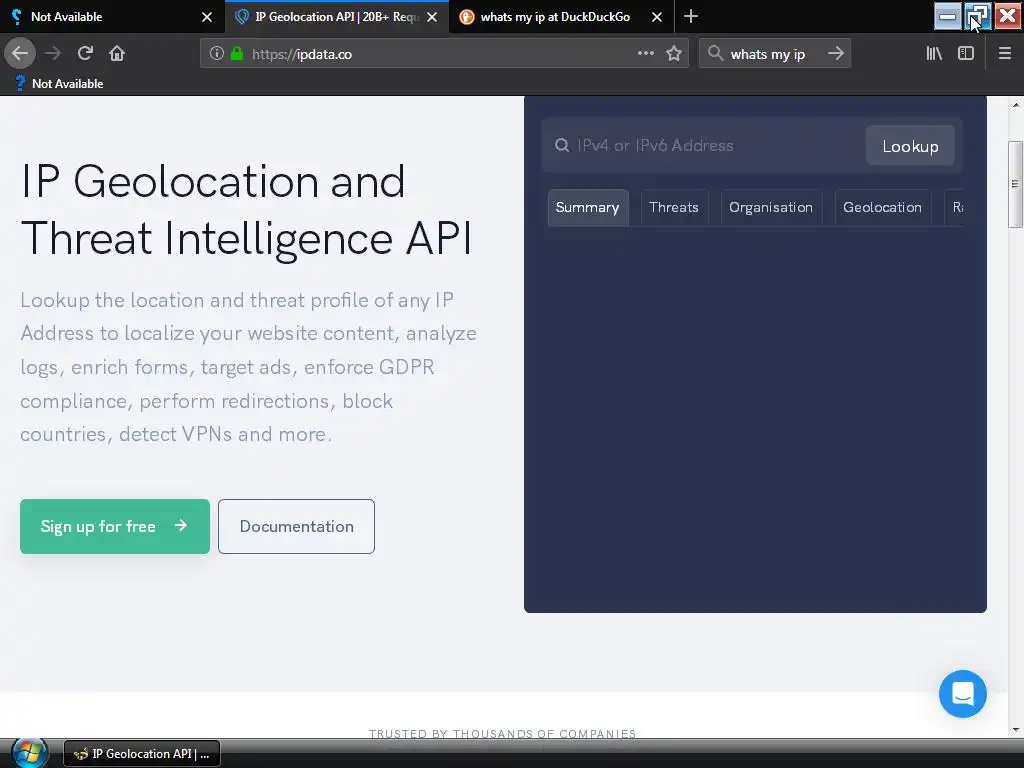Viewport: 1024px width, 768px height.
Task: Click 'Sign up for free' button
Action: (x=115, y=526)
